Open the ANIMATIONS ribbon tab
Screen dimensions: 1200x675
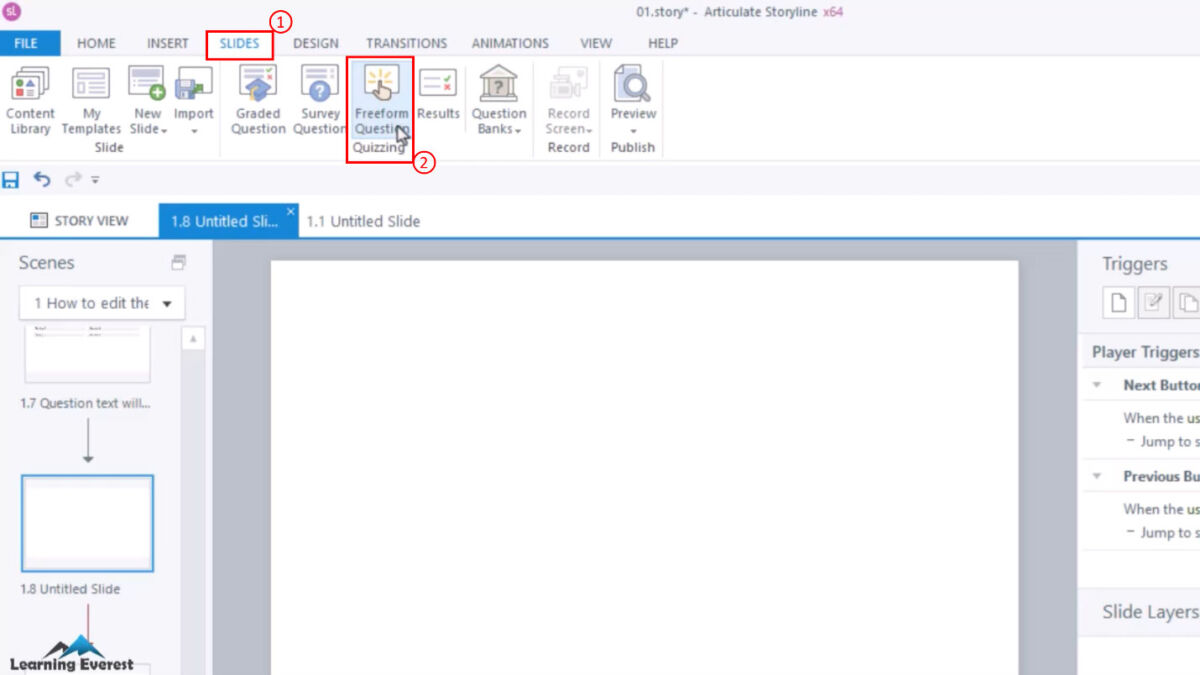coord(510,43)
